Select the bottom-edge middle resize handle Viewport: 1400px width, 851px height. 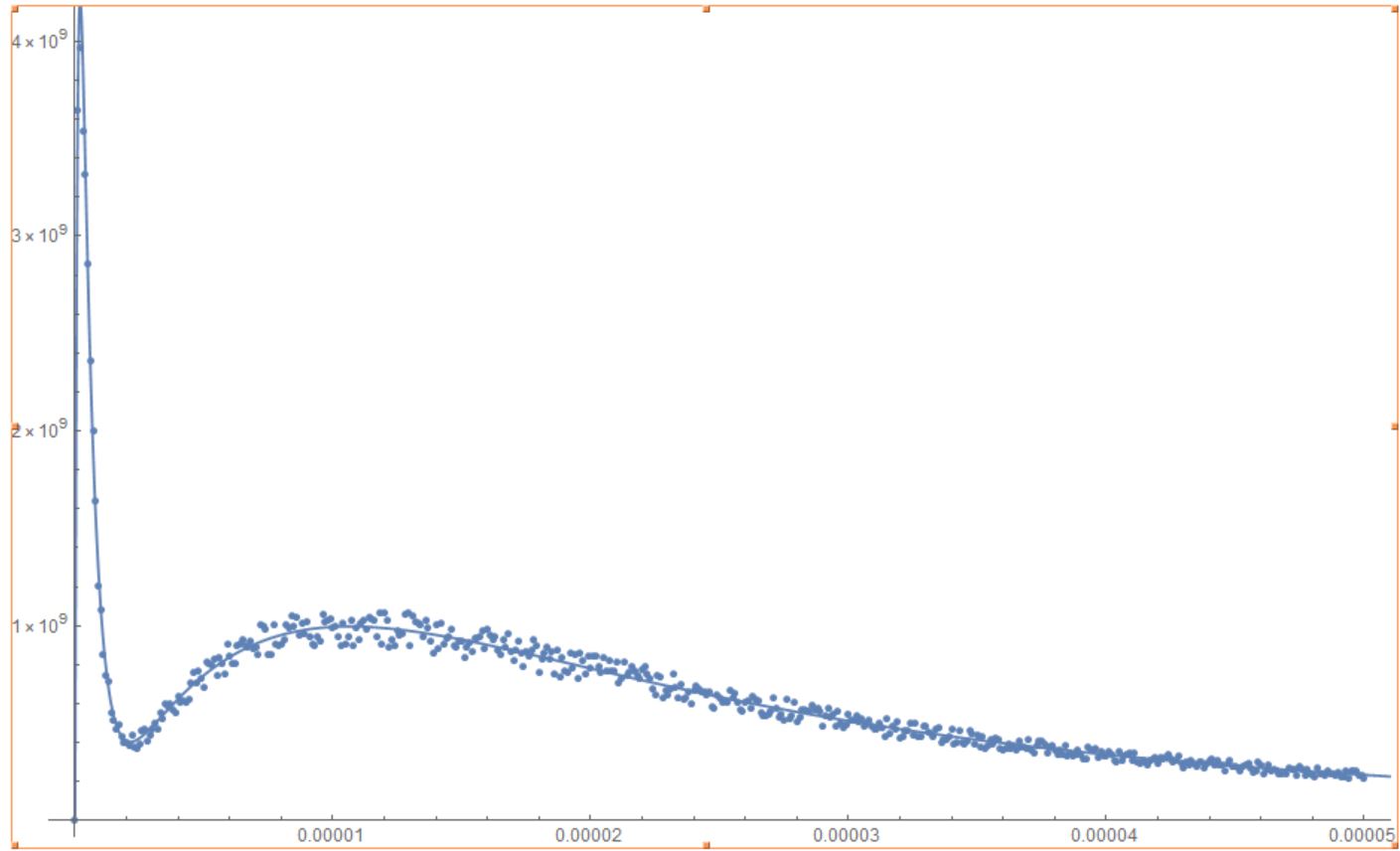(x=705, y=846)
